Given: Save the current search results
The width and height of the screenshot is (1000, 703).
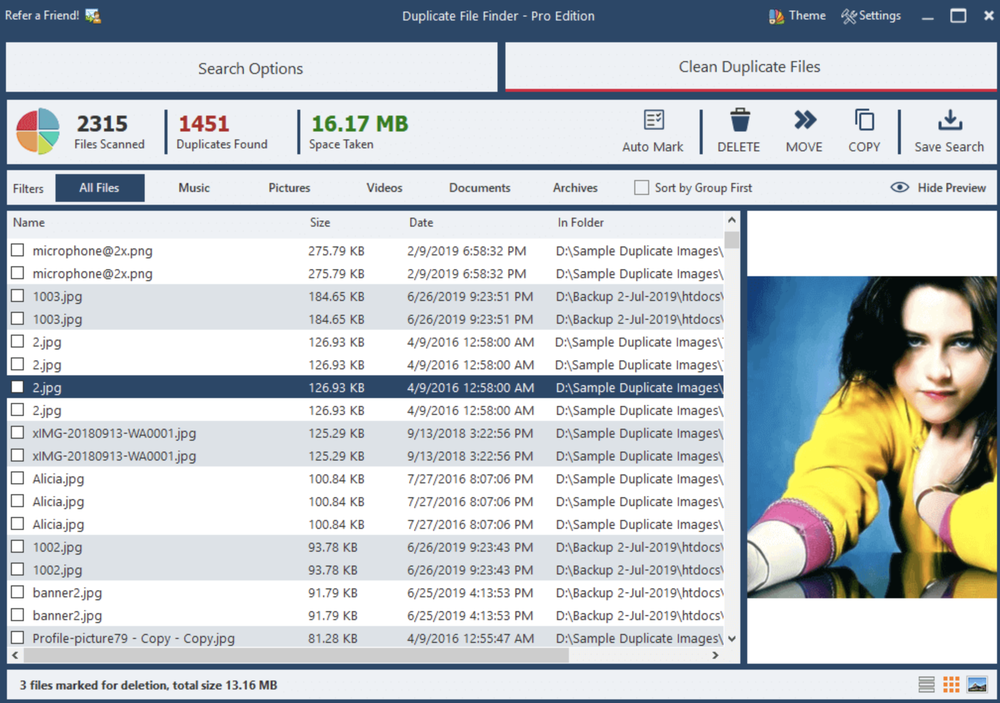Looking at the screenshot, I should point(947,130).
